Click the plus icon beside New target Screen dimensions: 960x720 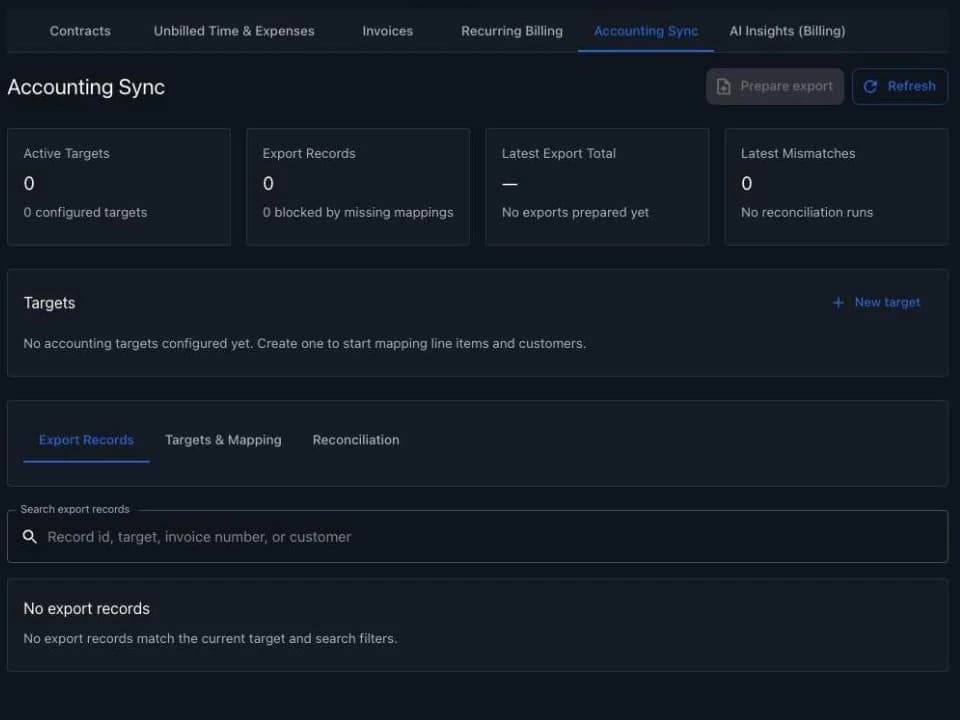[x=838, y=302]
